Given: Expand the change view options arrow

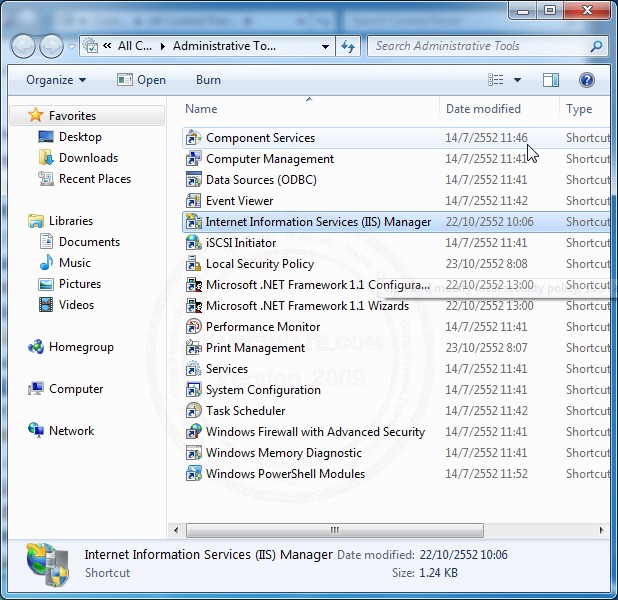Looking at the screenshot, I should pos(517,80).
